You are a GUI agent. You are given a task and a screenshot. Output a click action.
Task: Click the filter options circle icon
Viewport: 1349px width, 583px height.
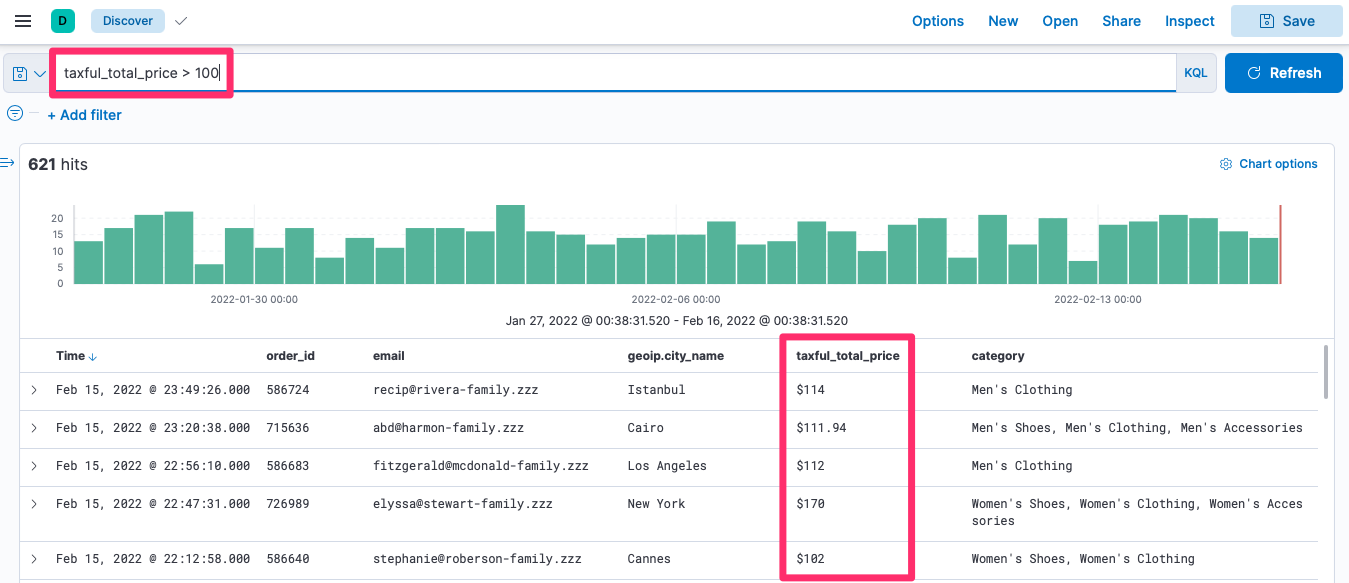pos(15,113)
